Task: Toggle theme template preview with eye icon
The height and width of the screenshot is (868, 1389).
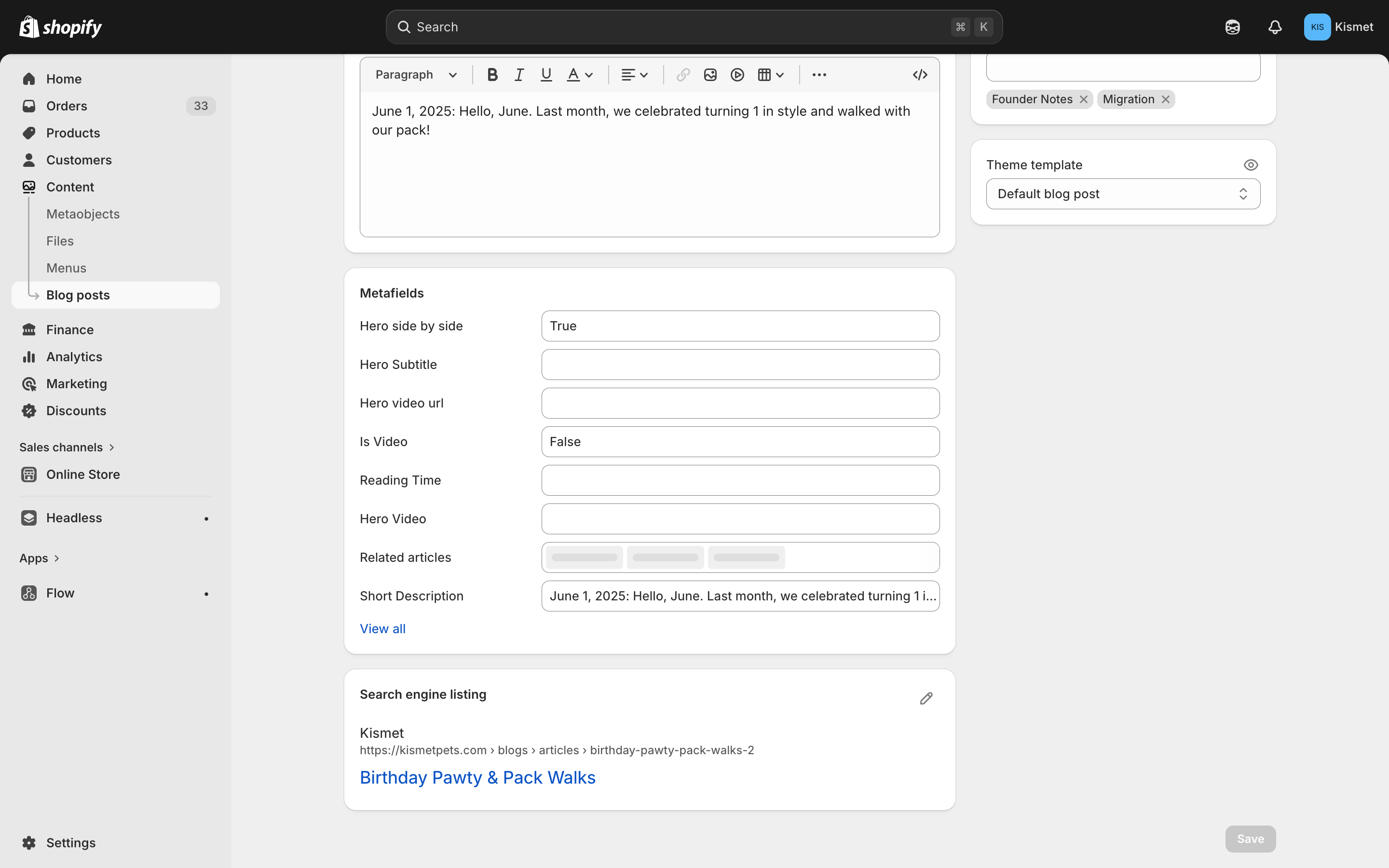Action: 1250,165
